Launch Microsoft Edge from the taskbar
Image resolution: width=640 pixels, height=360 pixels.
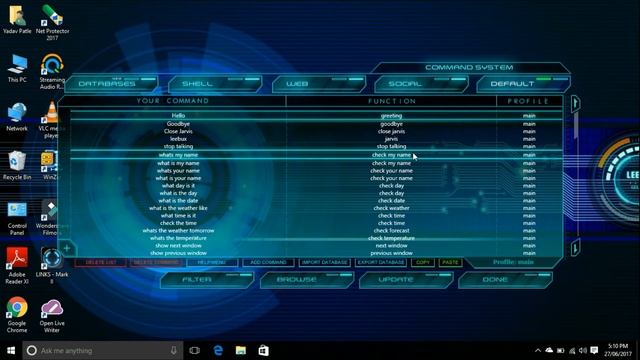point(218,350)
